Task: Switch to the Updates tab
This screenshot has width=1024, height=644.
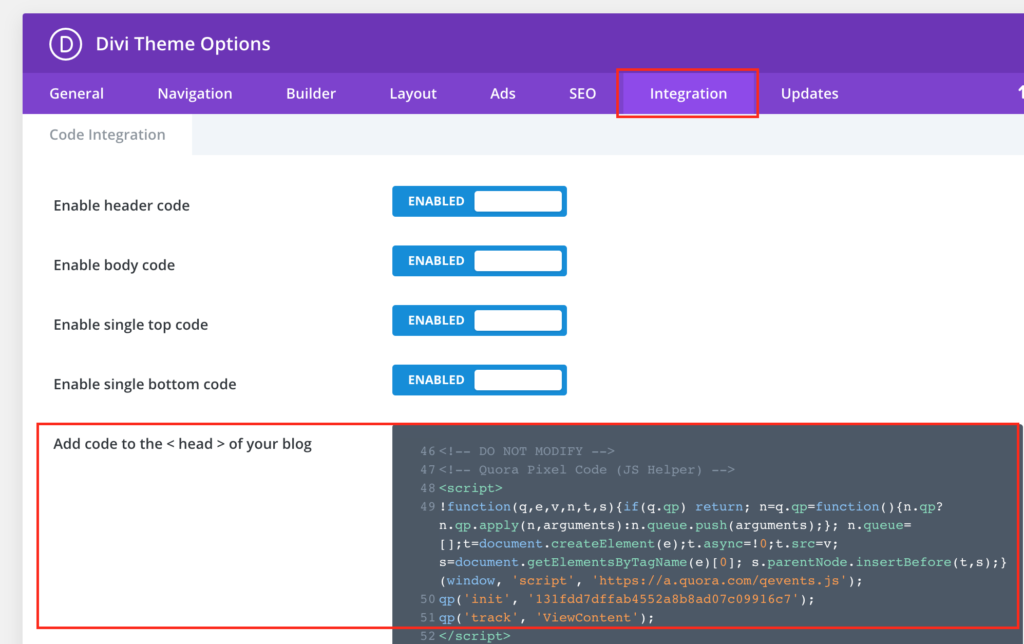Action: [809, 93]
